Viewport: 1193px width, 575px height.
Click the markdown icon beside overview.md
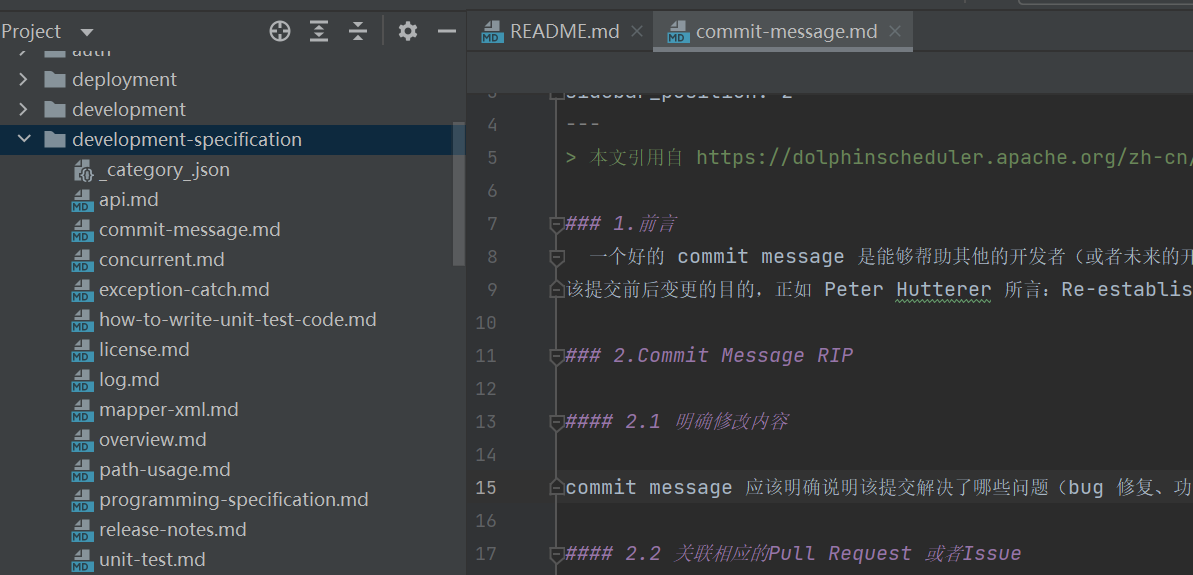click(82, 440)
